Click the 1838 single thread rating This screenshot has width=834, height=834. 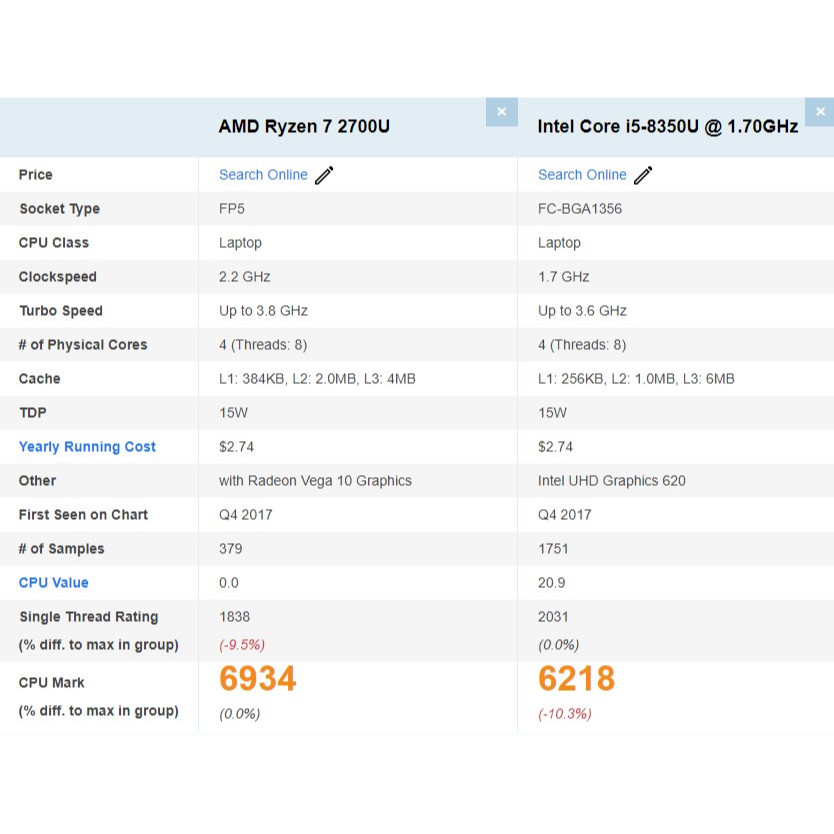tap(235, 617)
